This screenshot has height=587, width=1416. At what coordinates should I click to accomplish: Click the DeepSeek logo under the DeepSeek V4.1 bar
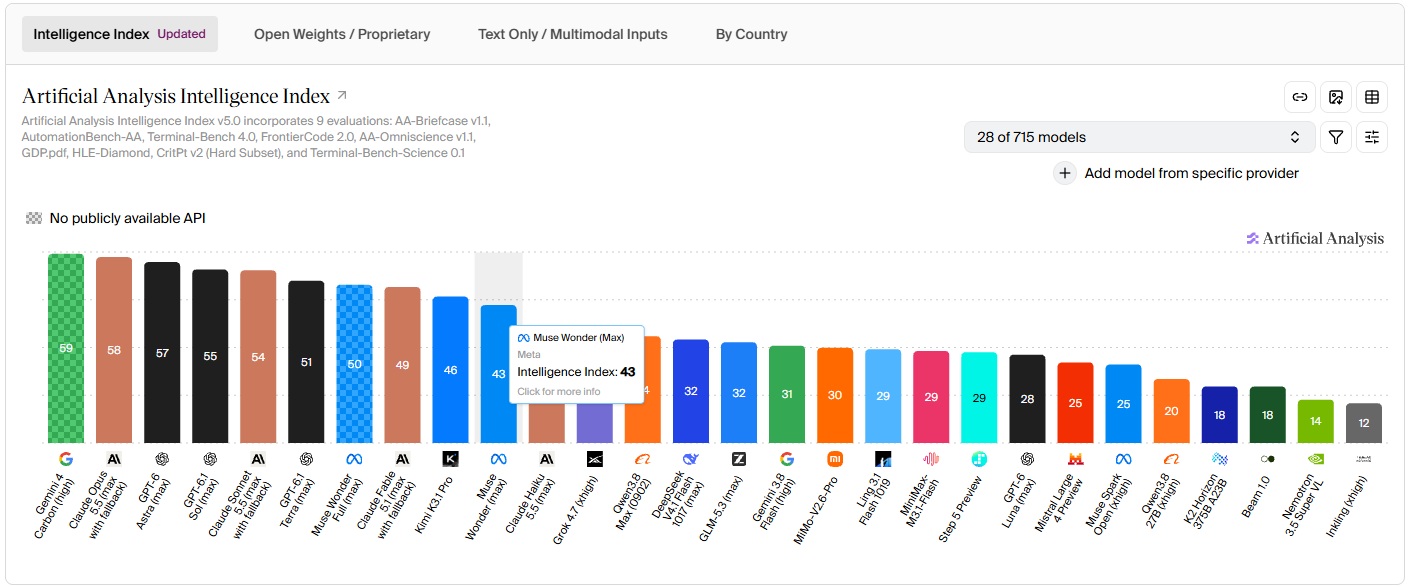[691, 459]
